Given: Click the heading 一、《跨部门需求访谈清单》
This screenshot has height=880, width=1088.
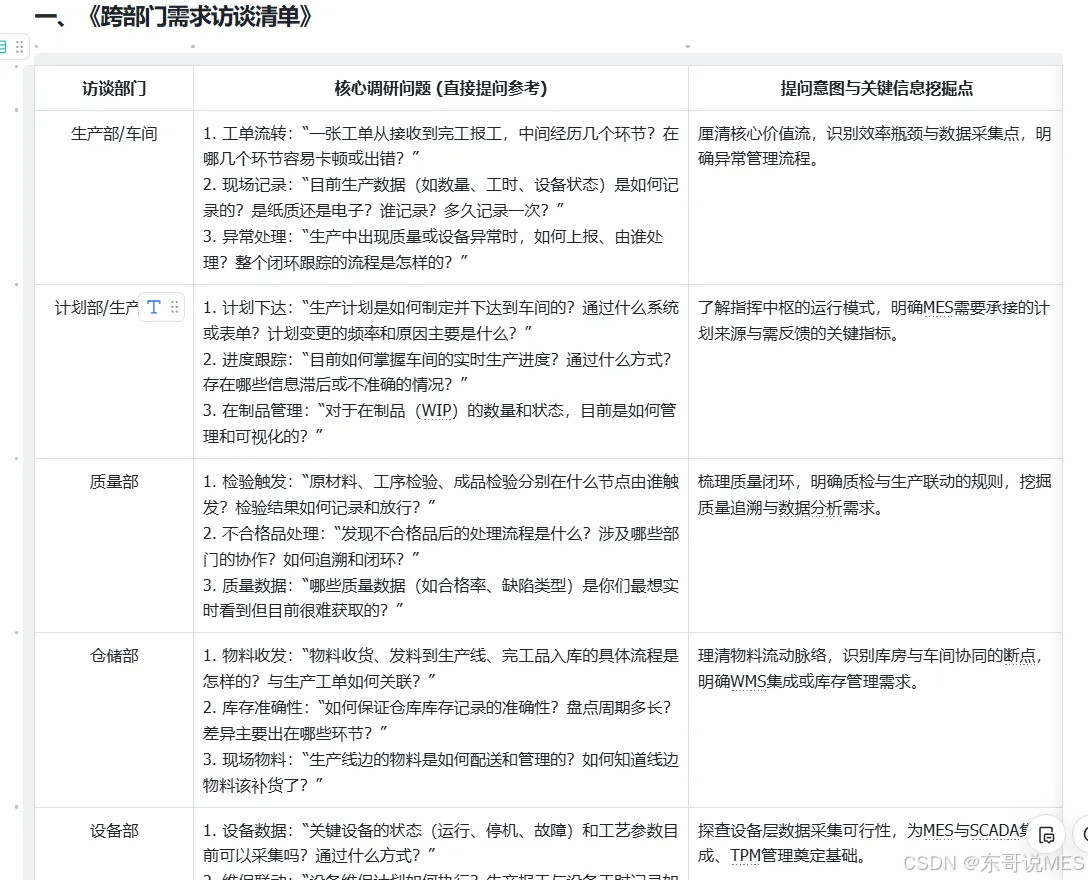Looking at the screenshot, I should click(x=172, y=16).
